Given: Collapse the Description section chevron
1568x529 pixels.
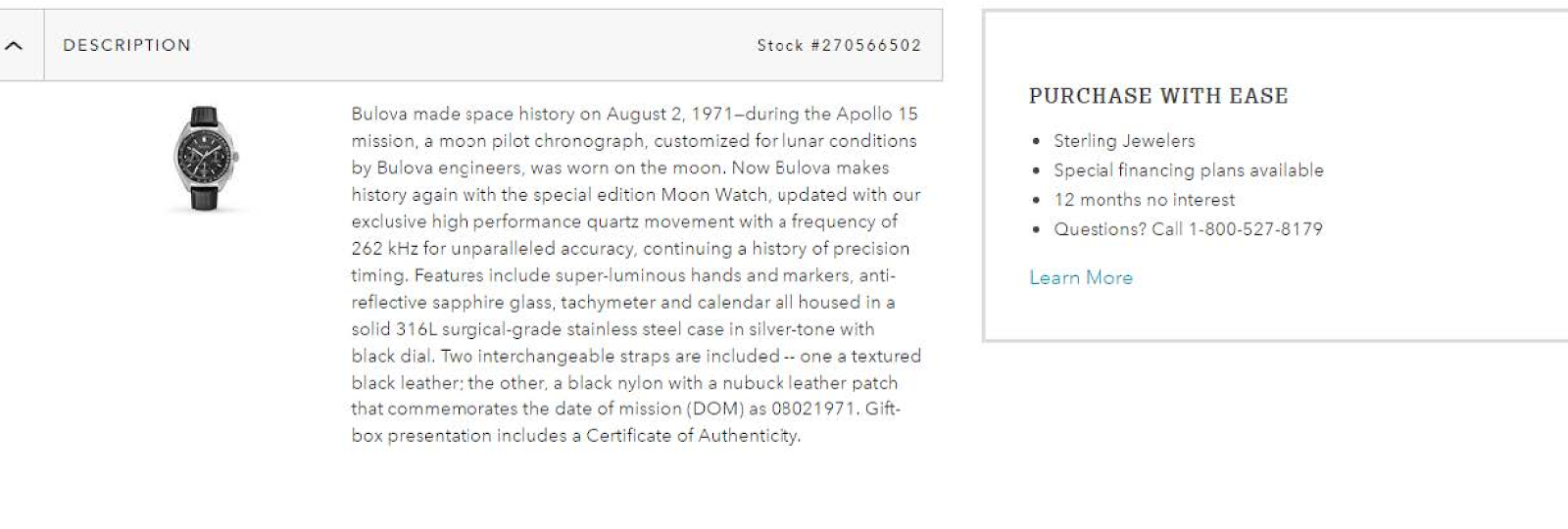Looking at the screenshot, I should click(14, 45).
